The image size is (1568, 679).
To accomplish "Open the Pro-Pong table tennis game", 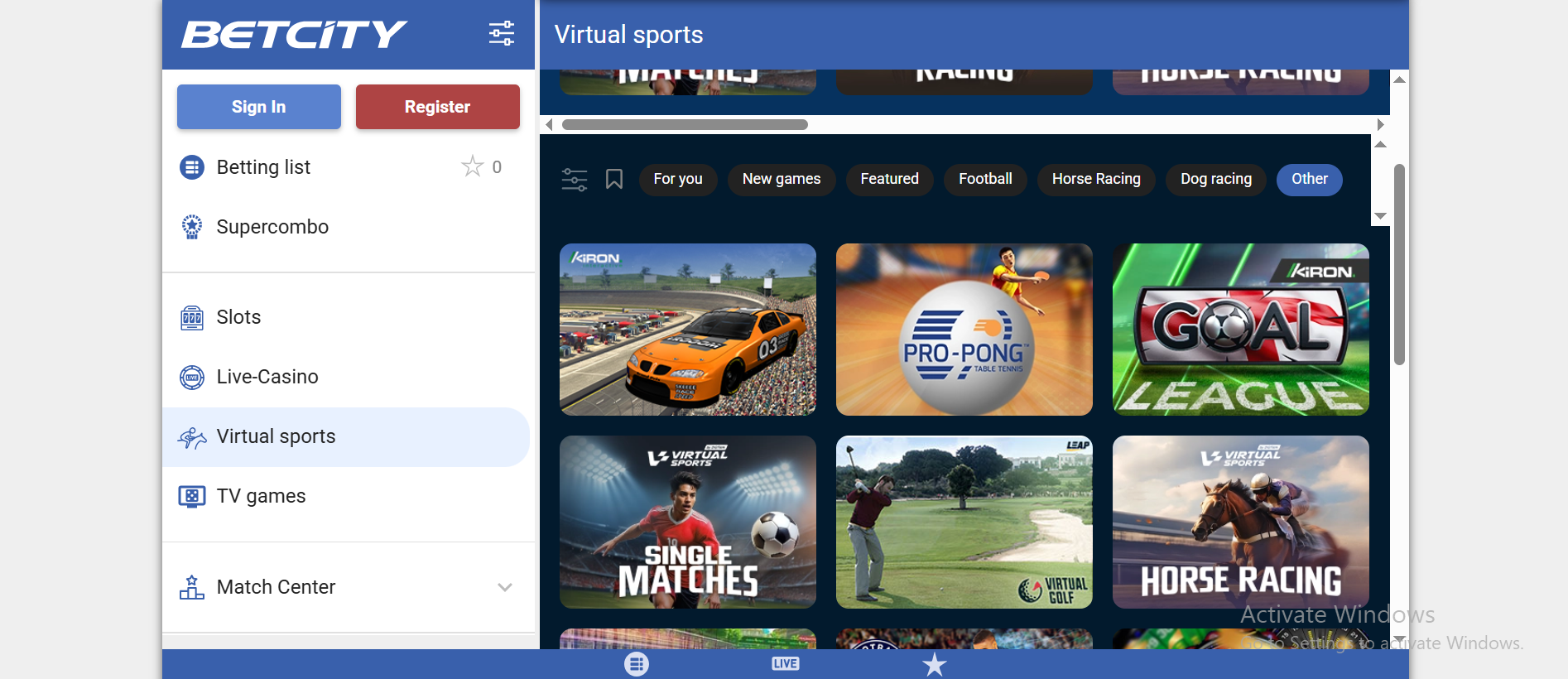I will pyautogui.click(x=964, y=330).
